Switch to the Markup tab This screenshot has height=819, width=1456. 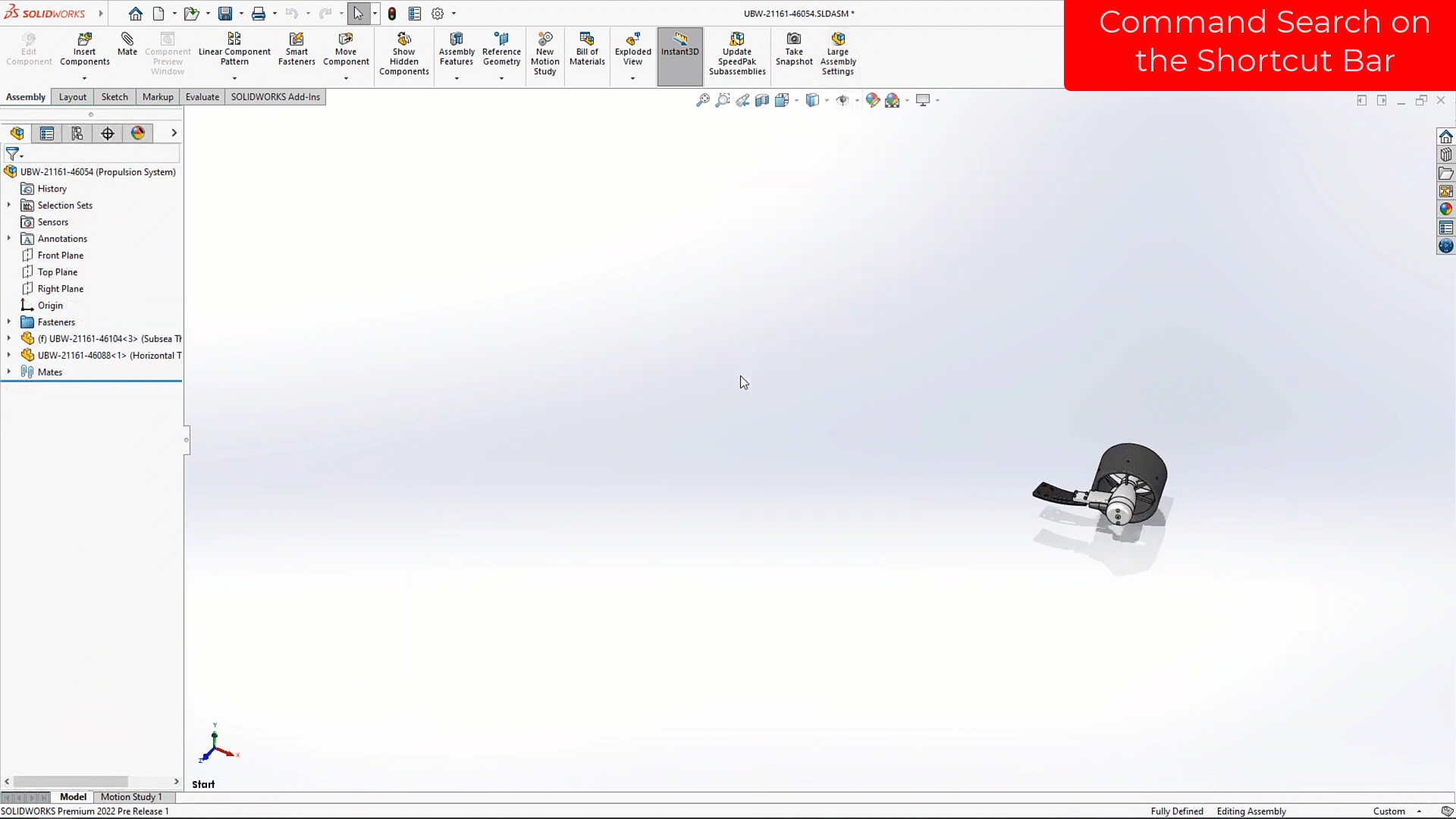(158, 97)
